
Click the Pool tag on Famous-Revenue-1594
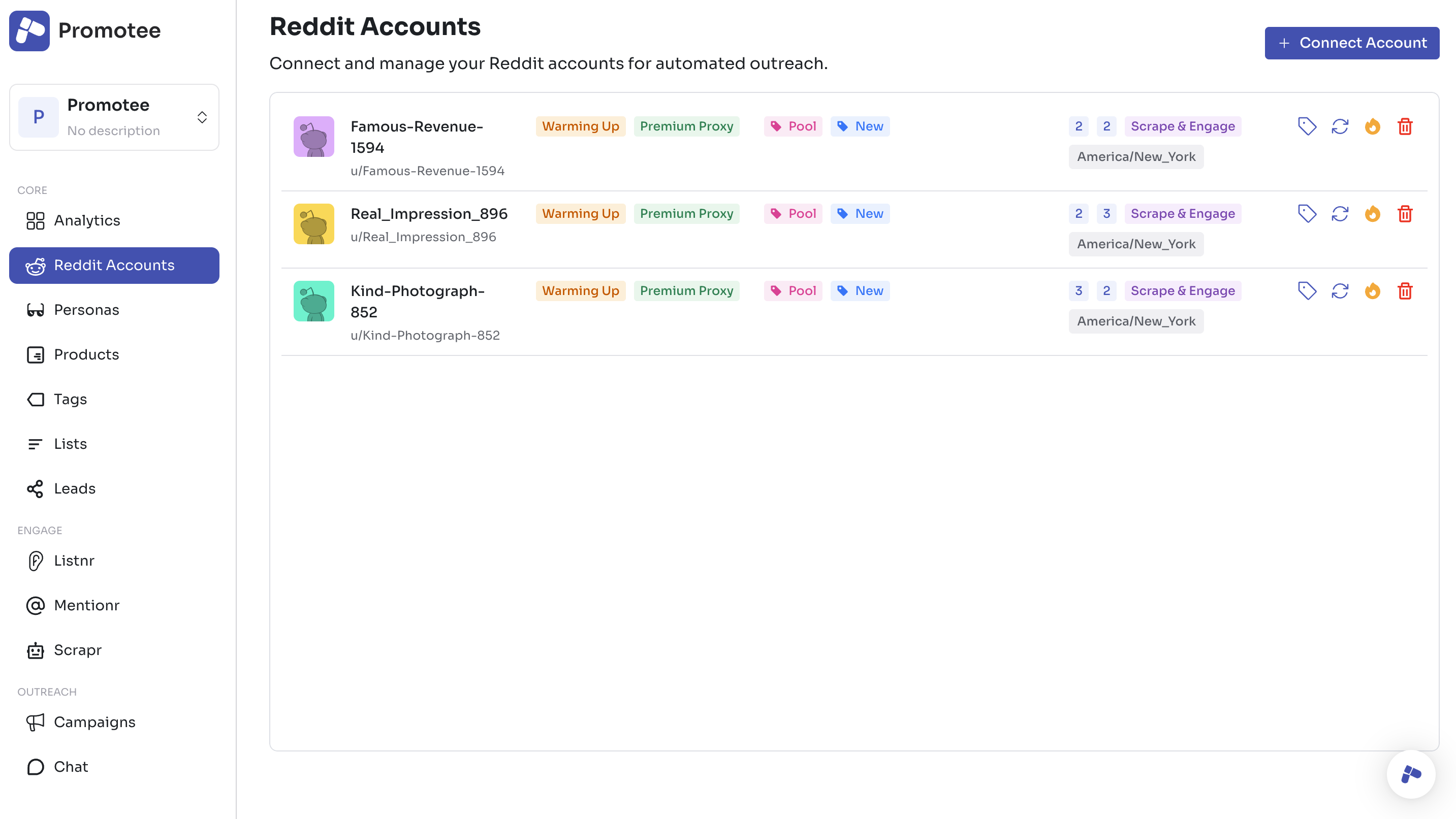pos(793,126)
